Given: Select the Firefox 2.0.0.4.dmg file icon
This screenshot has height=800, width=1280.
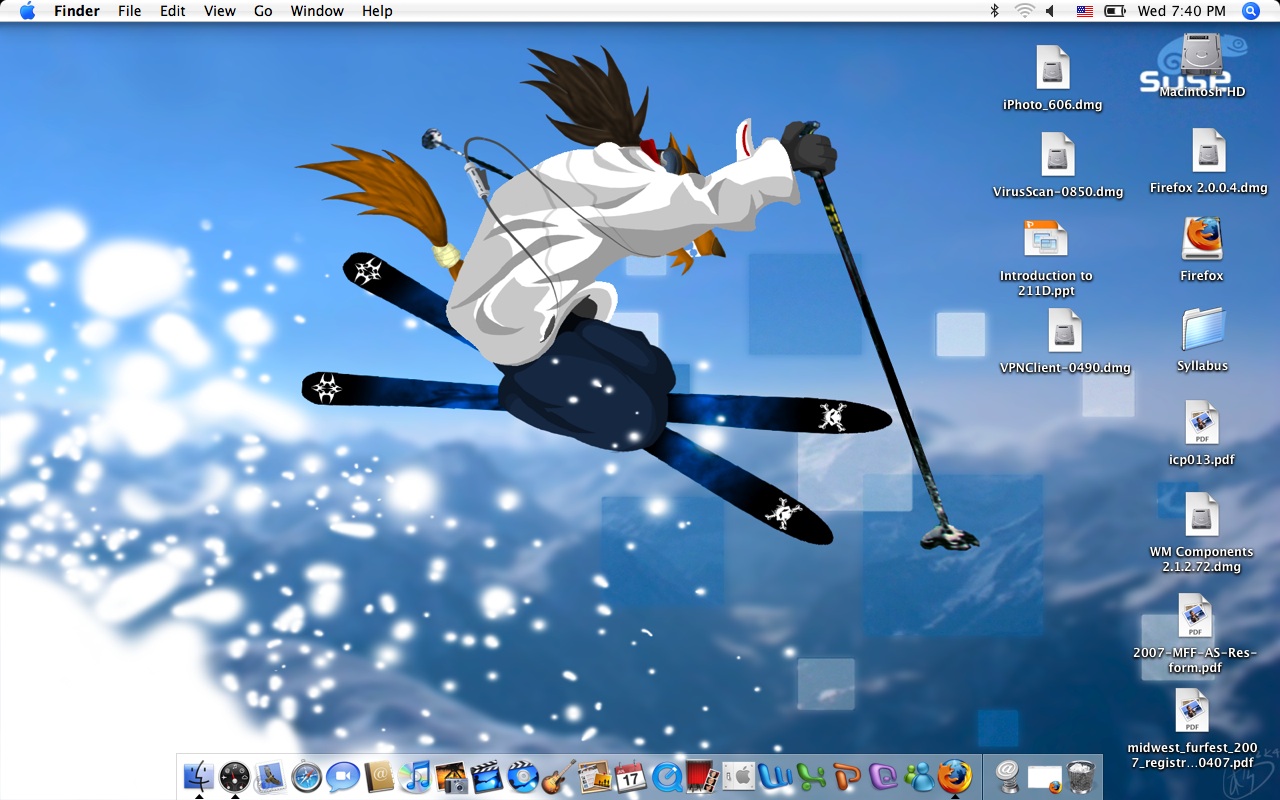Looking at the screenshot, I should point(1209,151).
